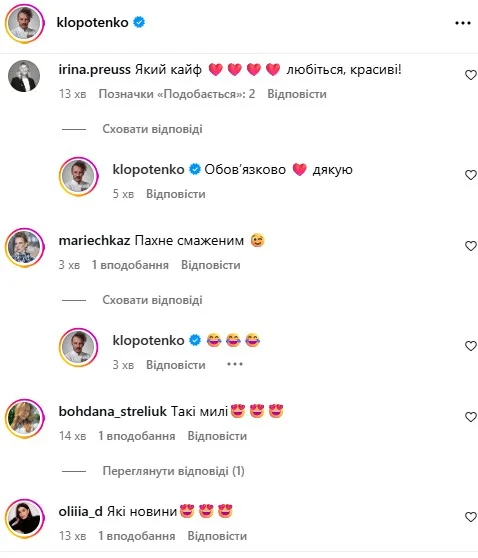The height and width of the screenshot is (558, 478).
Task: Like mariechkaz's comment with the heart
Action: (x=471, y=246)
